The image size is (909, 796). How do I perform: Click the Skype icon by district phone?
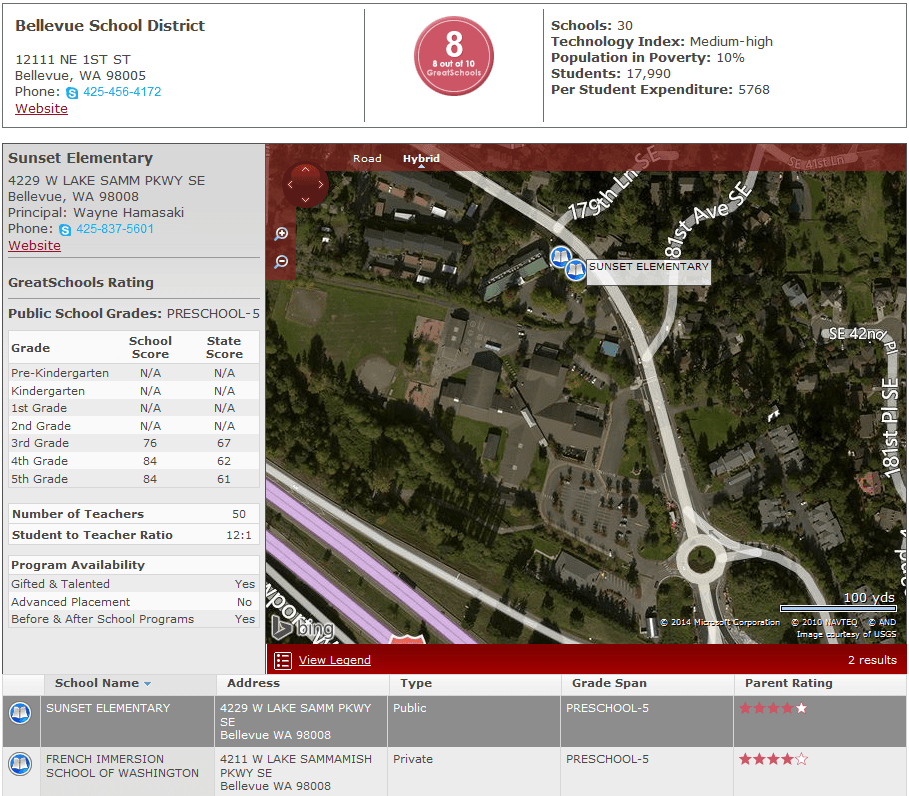pos(72,93)
